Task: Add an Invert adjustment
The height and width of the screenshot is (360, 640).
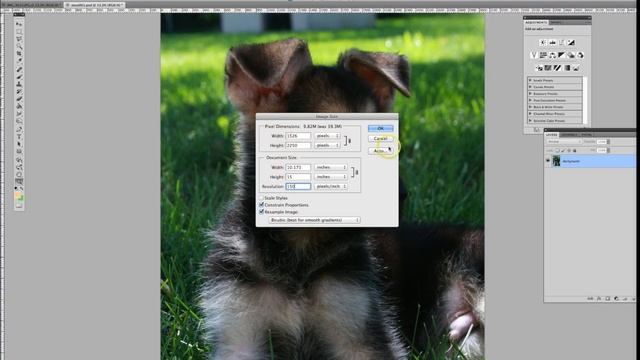Action: pos(540,68)
